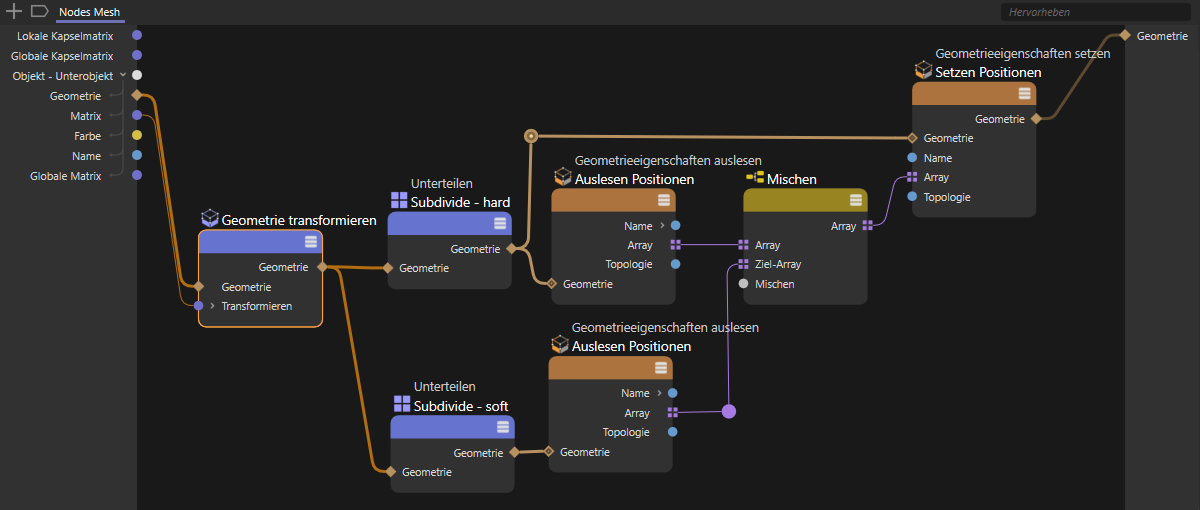The image size is (1200, 510).
Task: Click Geometrie input port of Setzen Positionen
Action: (x=912, y=138)
